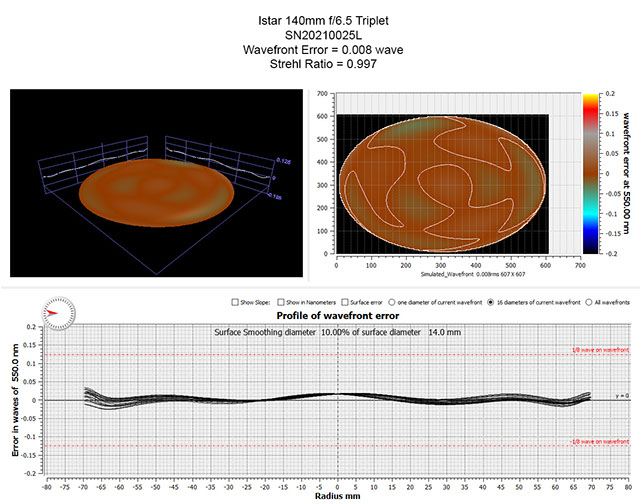Click the Profile of wavefront error title
The width and height of the screenshot is (640, 504).
click(x=339, y=317)
